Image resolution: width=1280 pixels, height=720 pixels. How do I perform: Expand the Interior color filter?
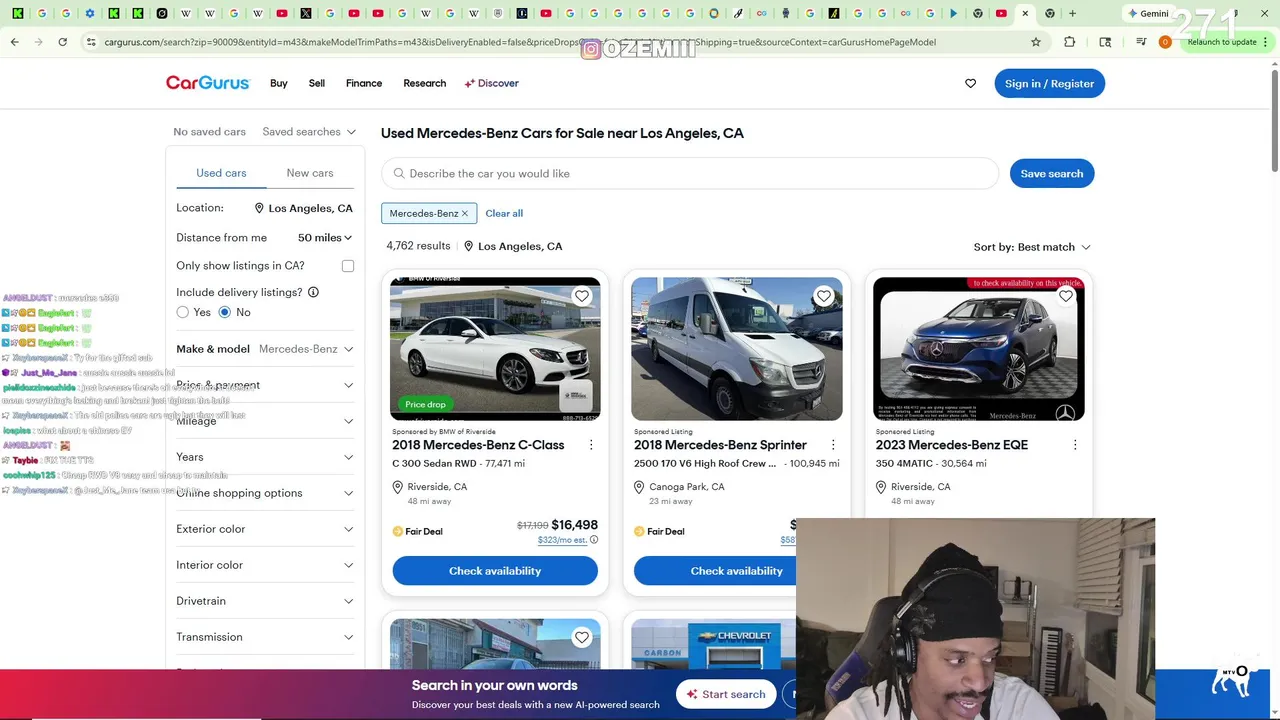coord(265,565)
